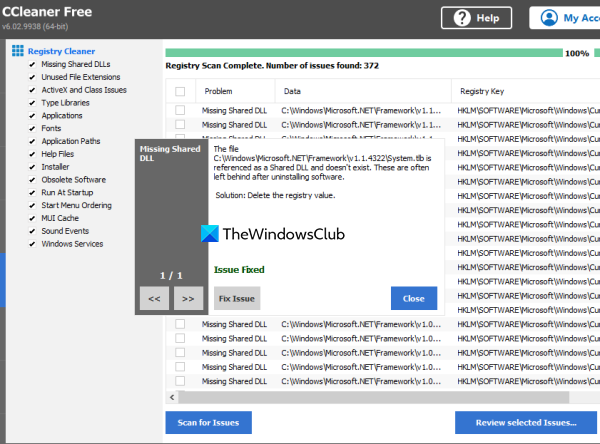
Task: Toggle the Help Files checkbox
Action: (32, 154)
